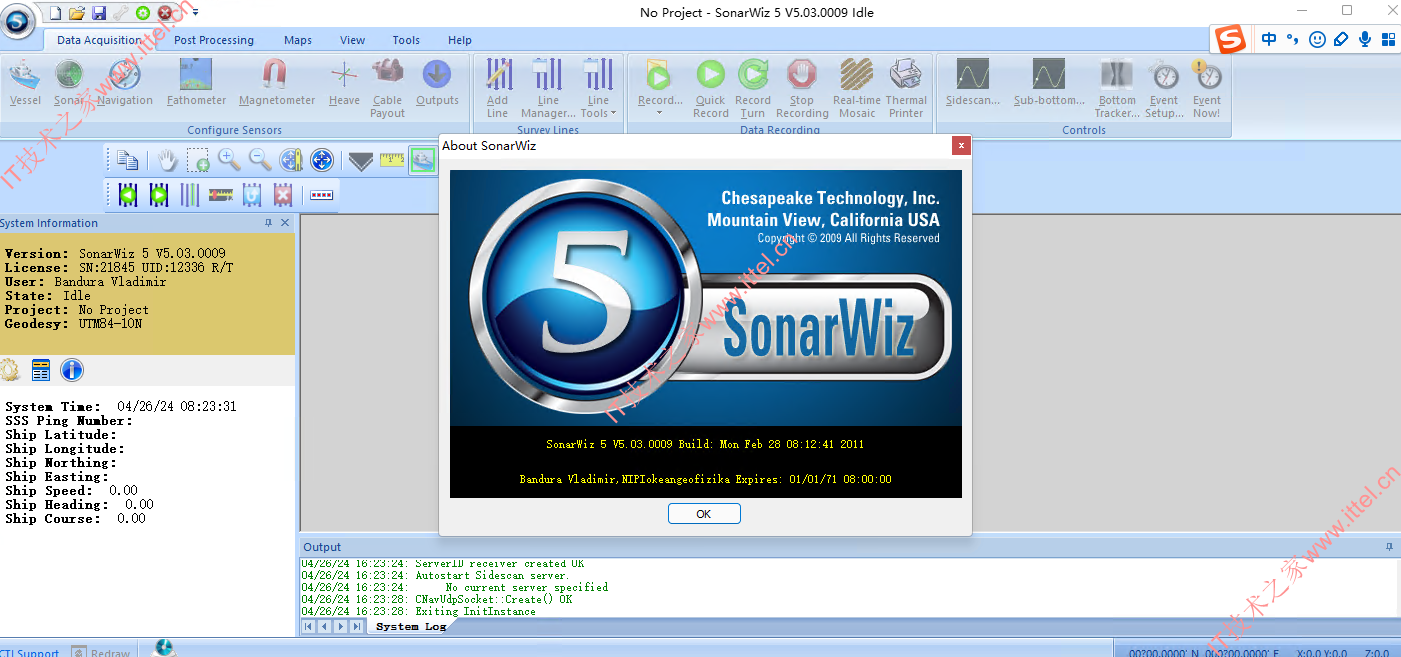Image resolution: width=1401 pixels, height=657 pixels.
Task: Expand the Line Tools dropdown
Action: (598, 88)
